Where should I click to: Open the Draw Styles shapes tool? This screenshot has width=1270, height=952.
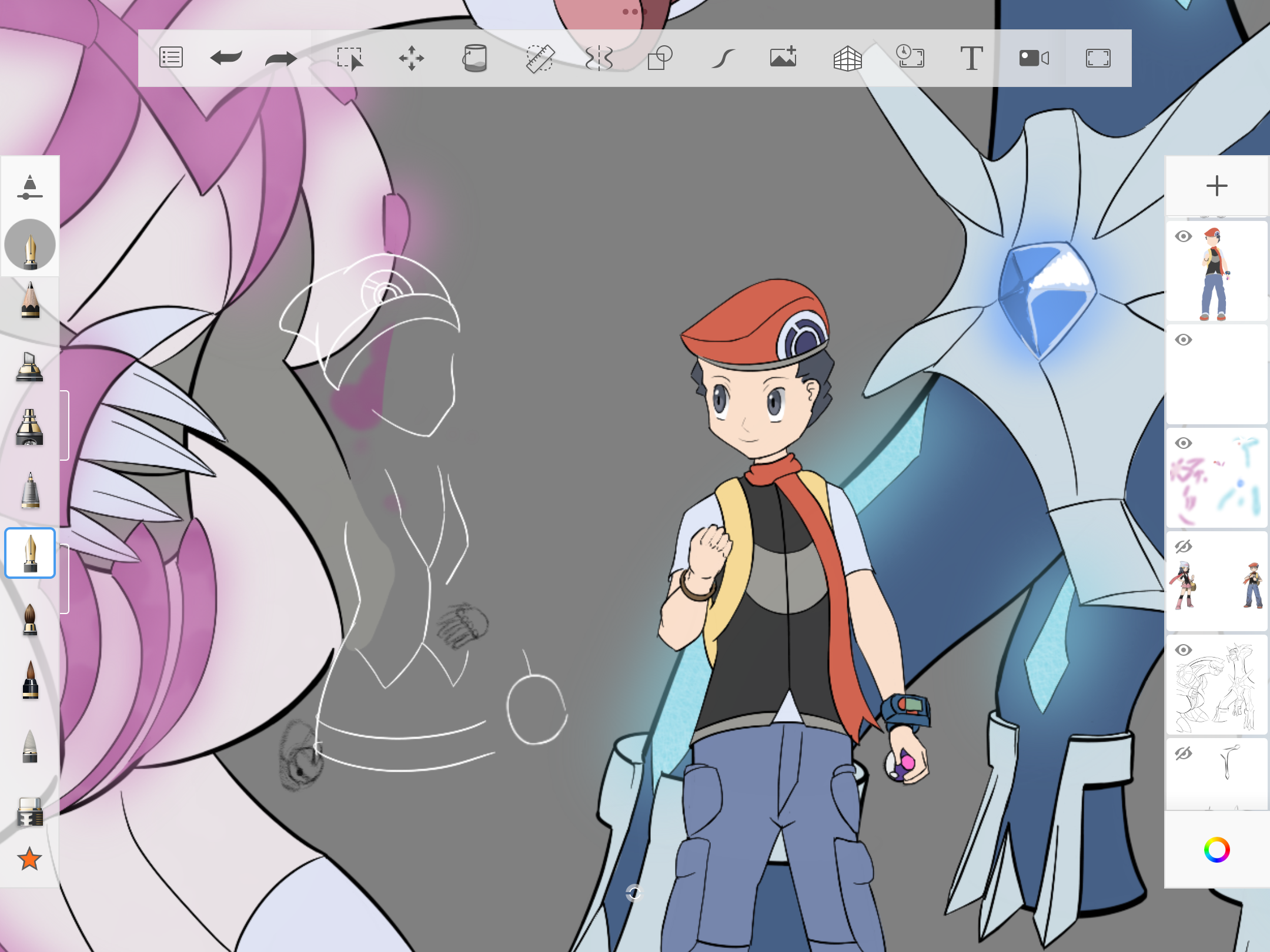(660, 58)
